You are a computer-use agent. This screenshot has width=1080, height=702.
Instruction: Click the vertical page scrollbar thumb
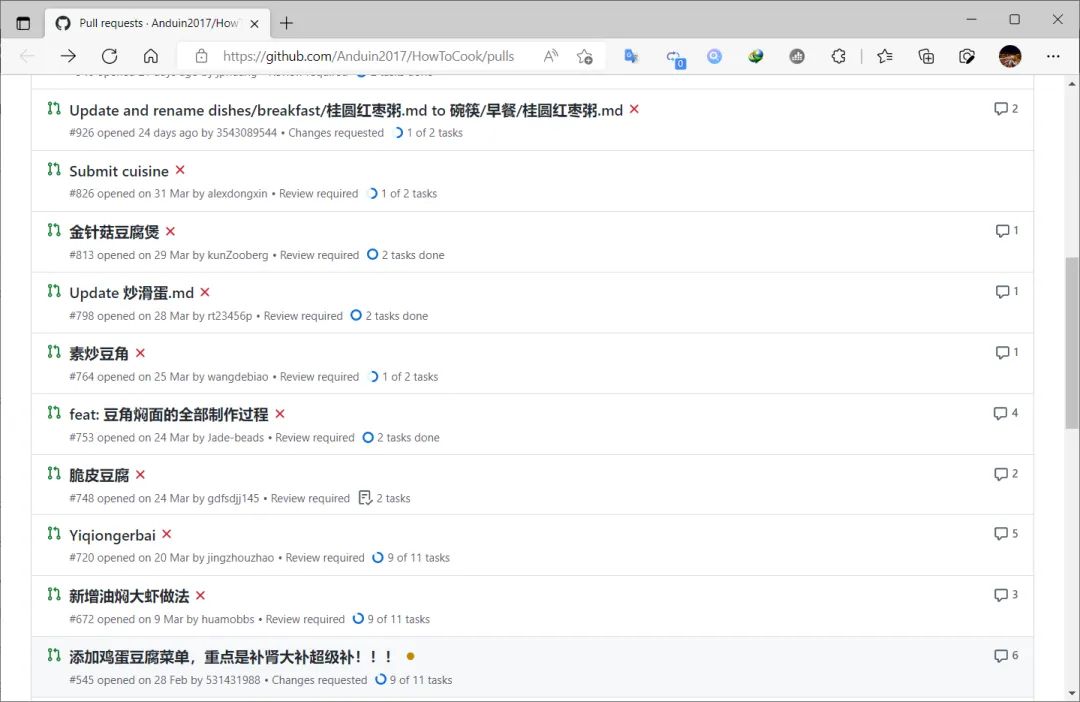coord(1072,343)
